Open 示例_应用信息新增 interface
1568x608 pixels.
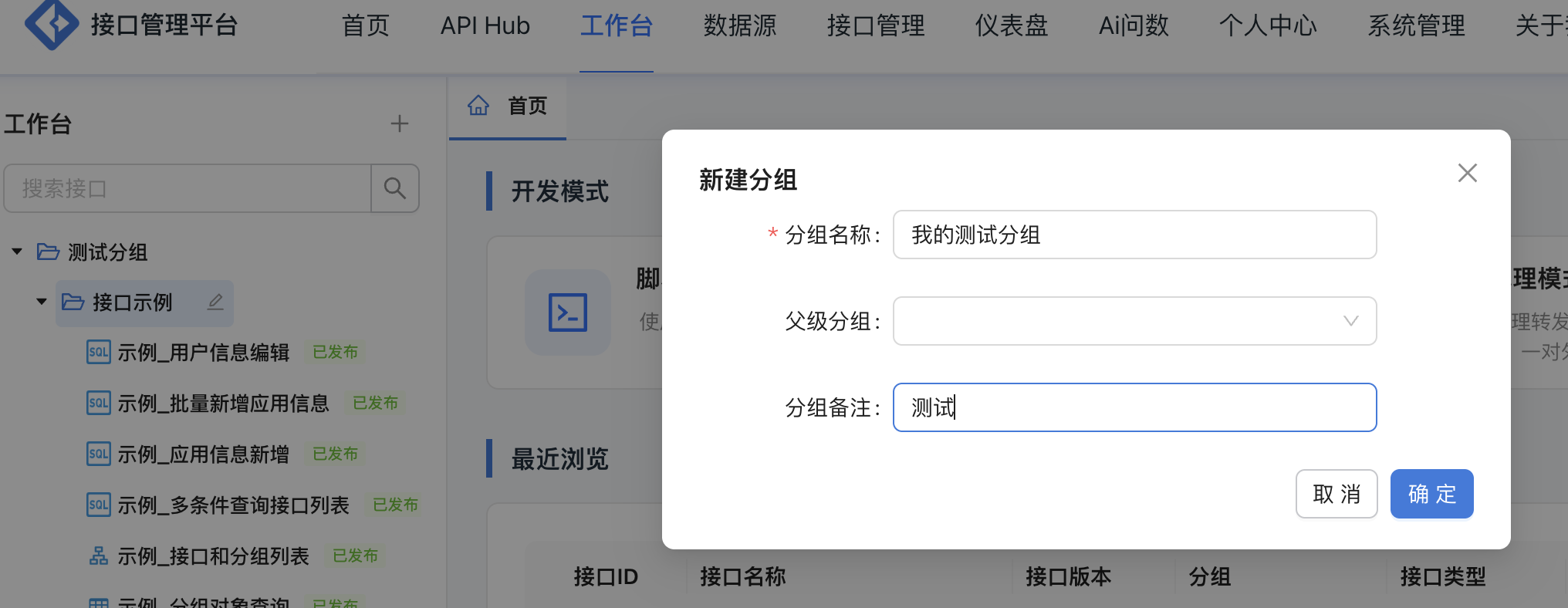(203, 454)
